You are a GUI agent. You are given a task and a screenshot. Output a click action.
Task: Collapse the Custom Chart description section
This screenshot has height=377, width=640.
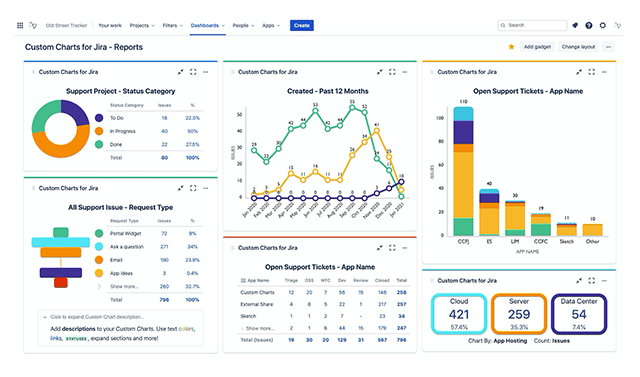tap(44, 317)
